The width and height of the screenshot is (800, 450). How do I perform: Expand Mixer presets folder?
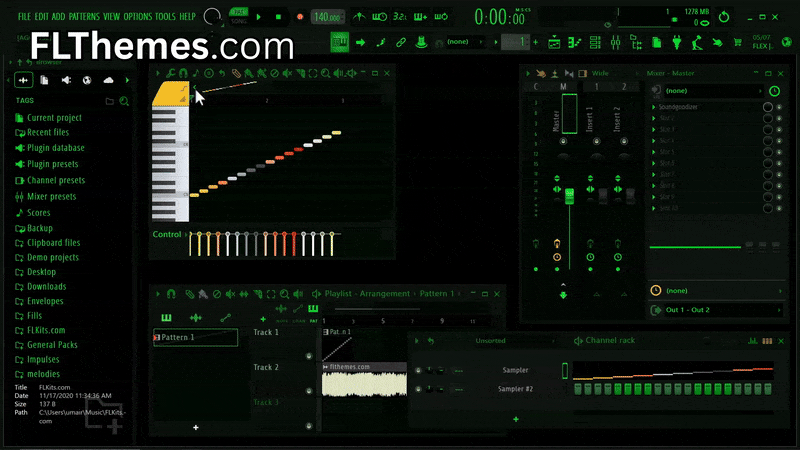(x=52, y=197)
